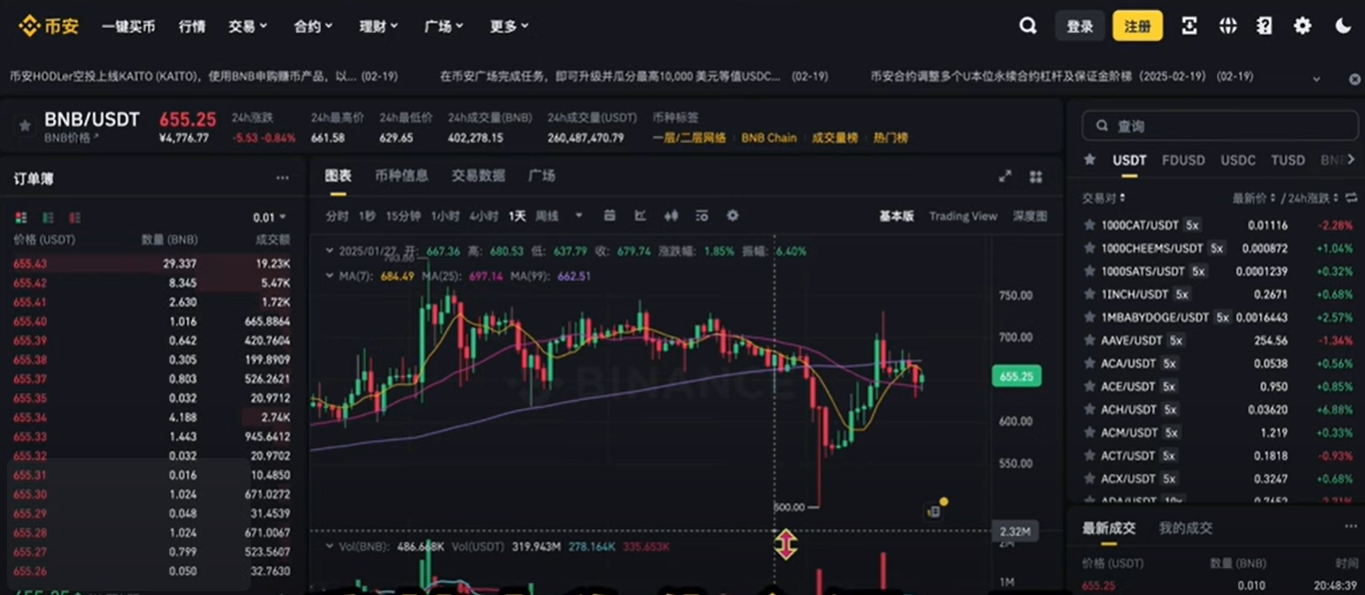Switch chart to Trading View mode
The height and width of the screenshot is (595, 1365).
963,216
